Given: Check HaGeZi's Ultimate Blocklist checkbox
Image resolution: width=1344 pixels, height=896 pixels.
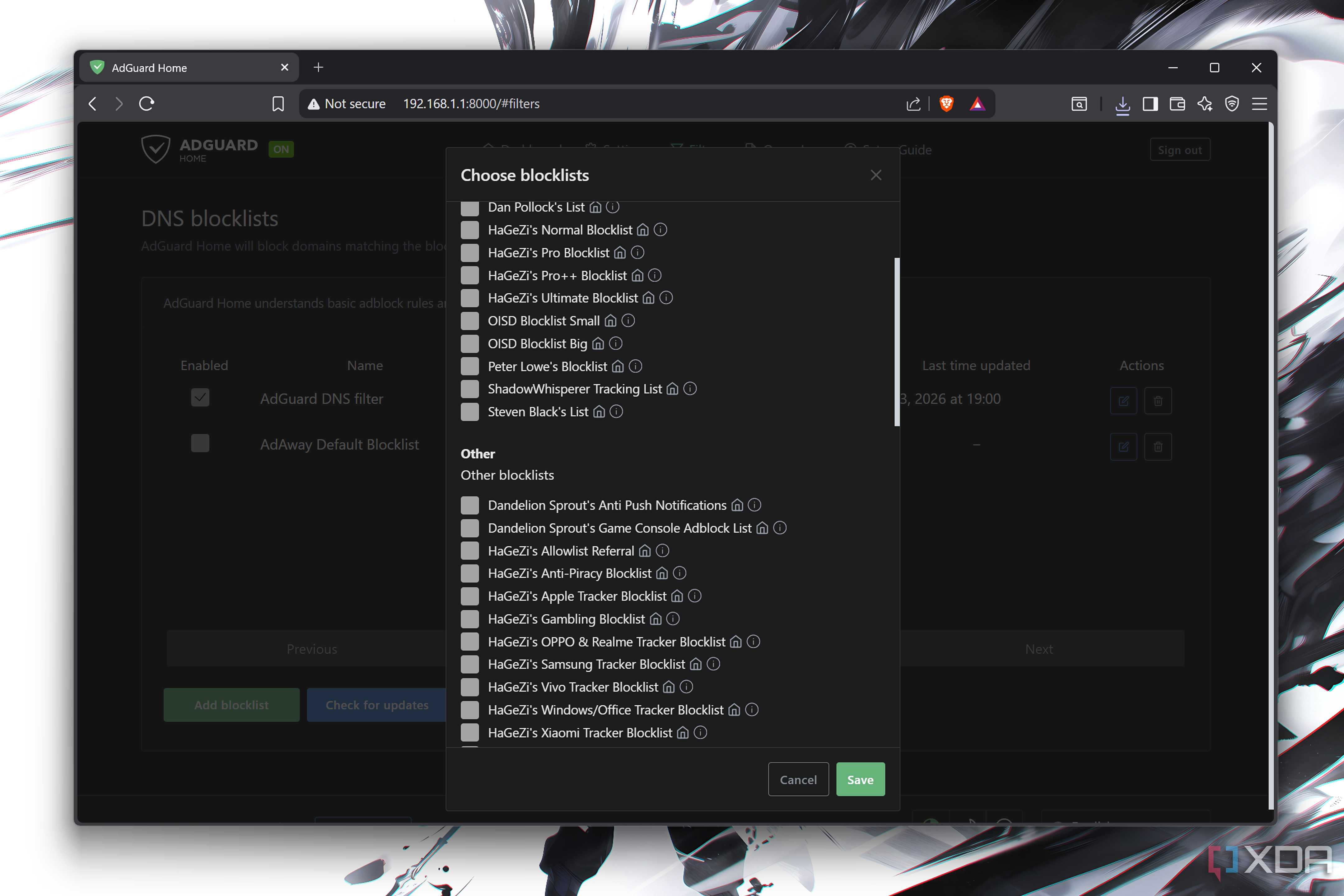Looking at the screenshot, I should click(x=470, y=298).
